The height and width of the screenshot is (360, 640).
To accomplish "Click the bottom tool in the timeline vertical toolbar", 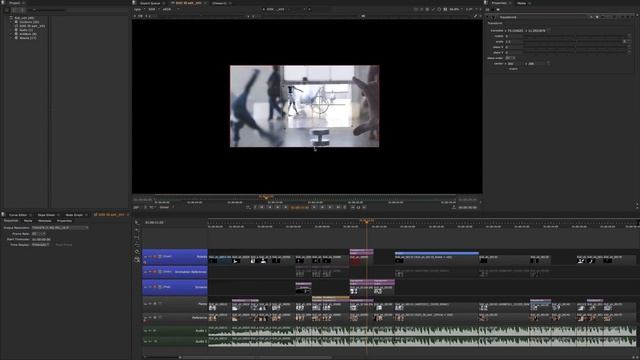I will 137,260.
